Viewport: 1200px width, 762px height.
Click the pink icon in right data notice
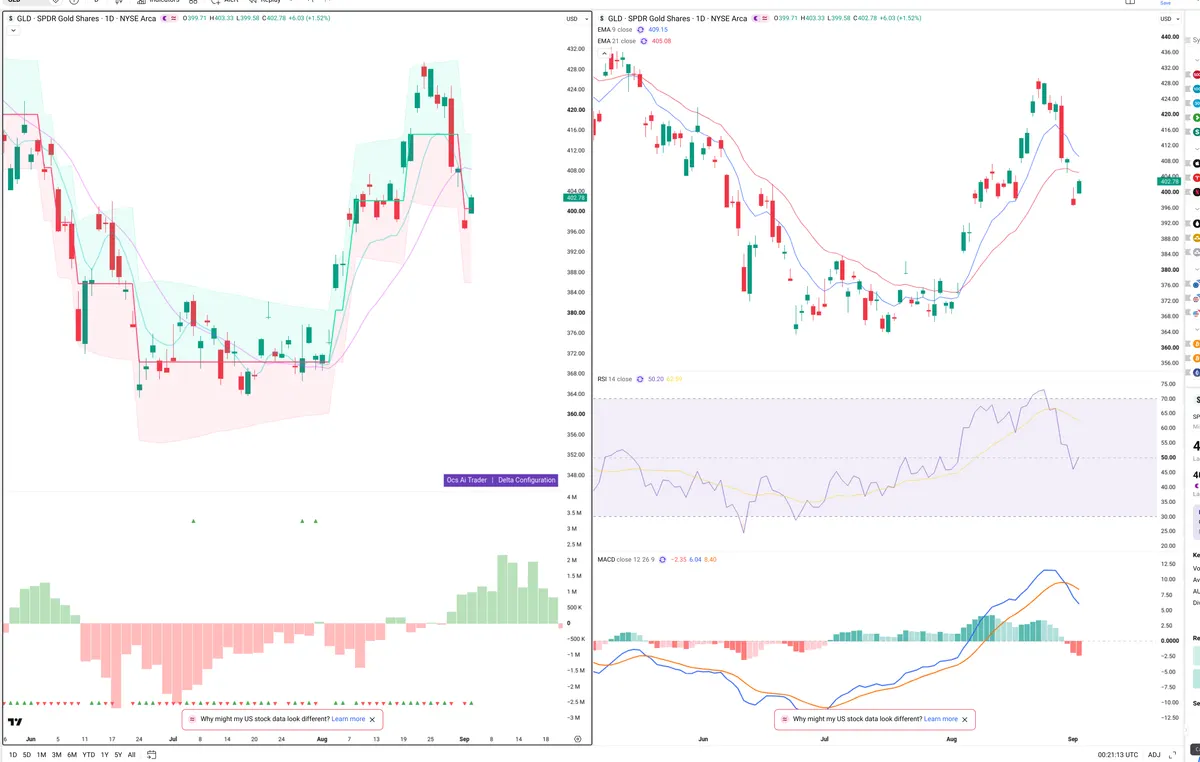point(785,719)
